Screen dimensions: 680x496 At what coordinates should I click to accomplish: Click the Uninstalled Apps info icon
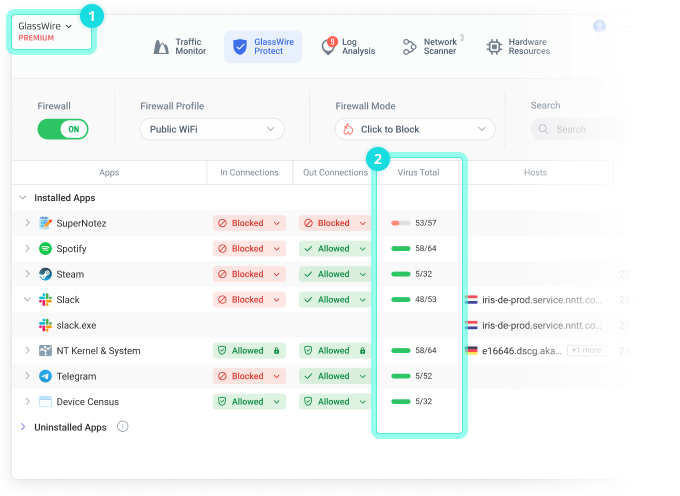coord(123,427)
